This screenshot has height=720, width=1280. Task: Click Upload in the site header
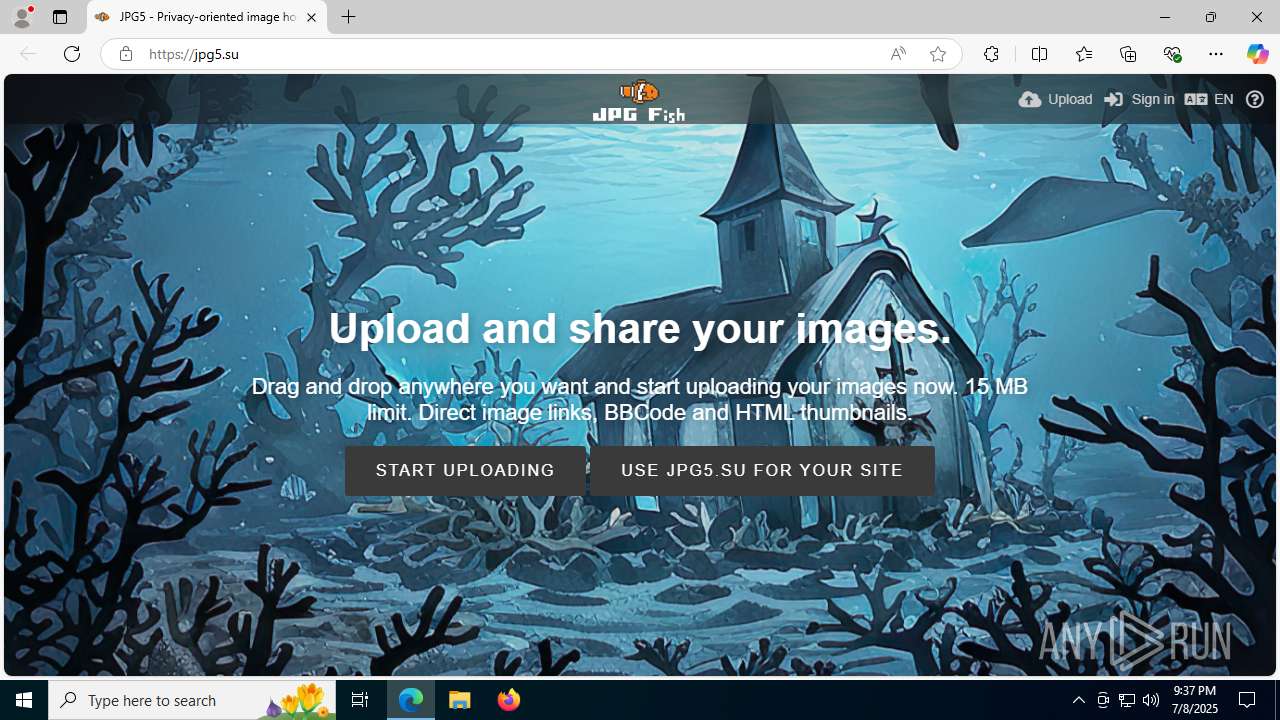(1056, 99)
